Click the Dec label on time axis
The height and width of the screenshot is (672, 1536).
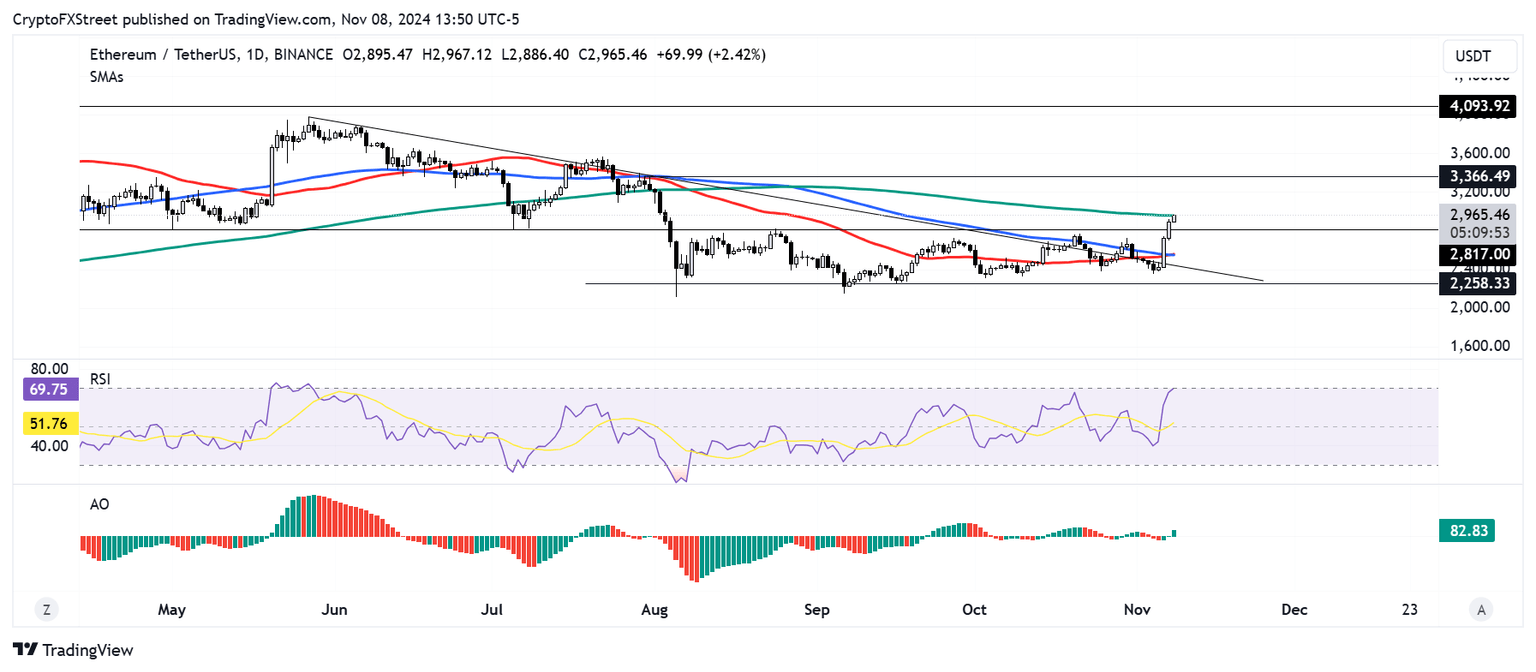[1294, 609]
